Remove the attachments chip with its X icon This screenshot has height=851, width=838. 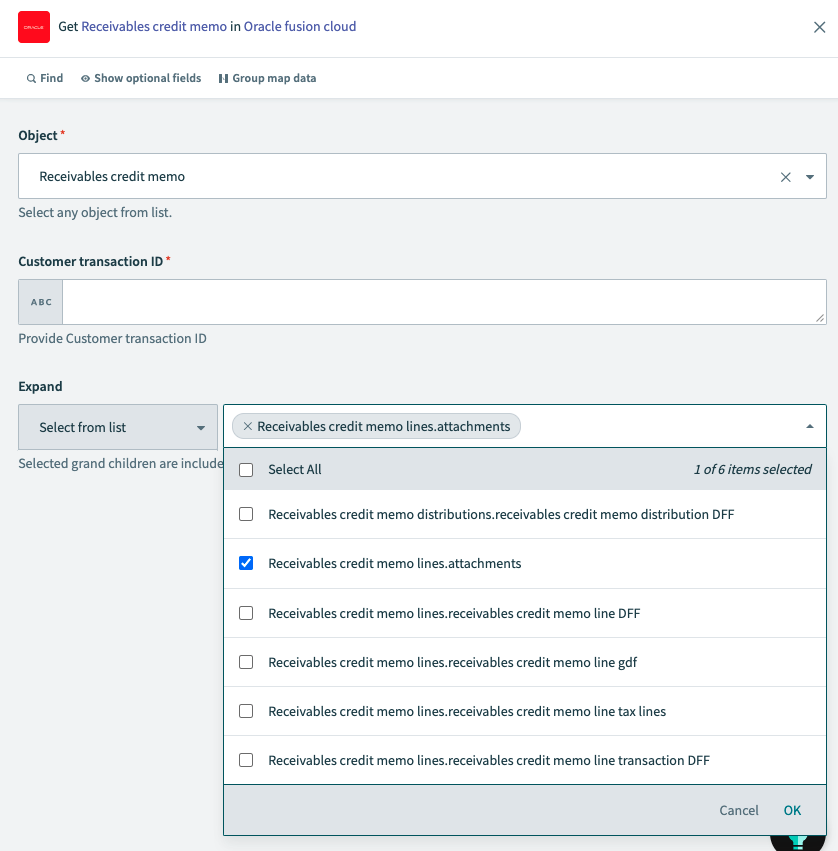[247, 426]
